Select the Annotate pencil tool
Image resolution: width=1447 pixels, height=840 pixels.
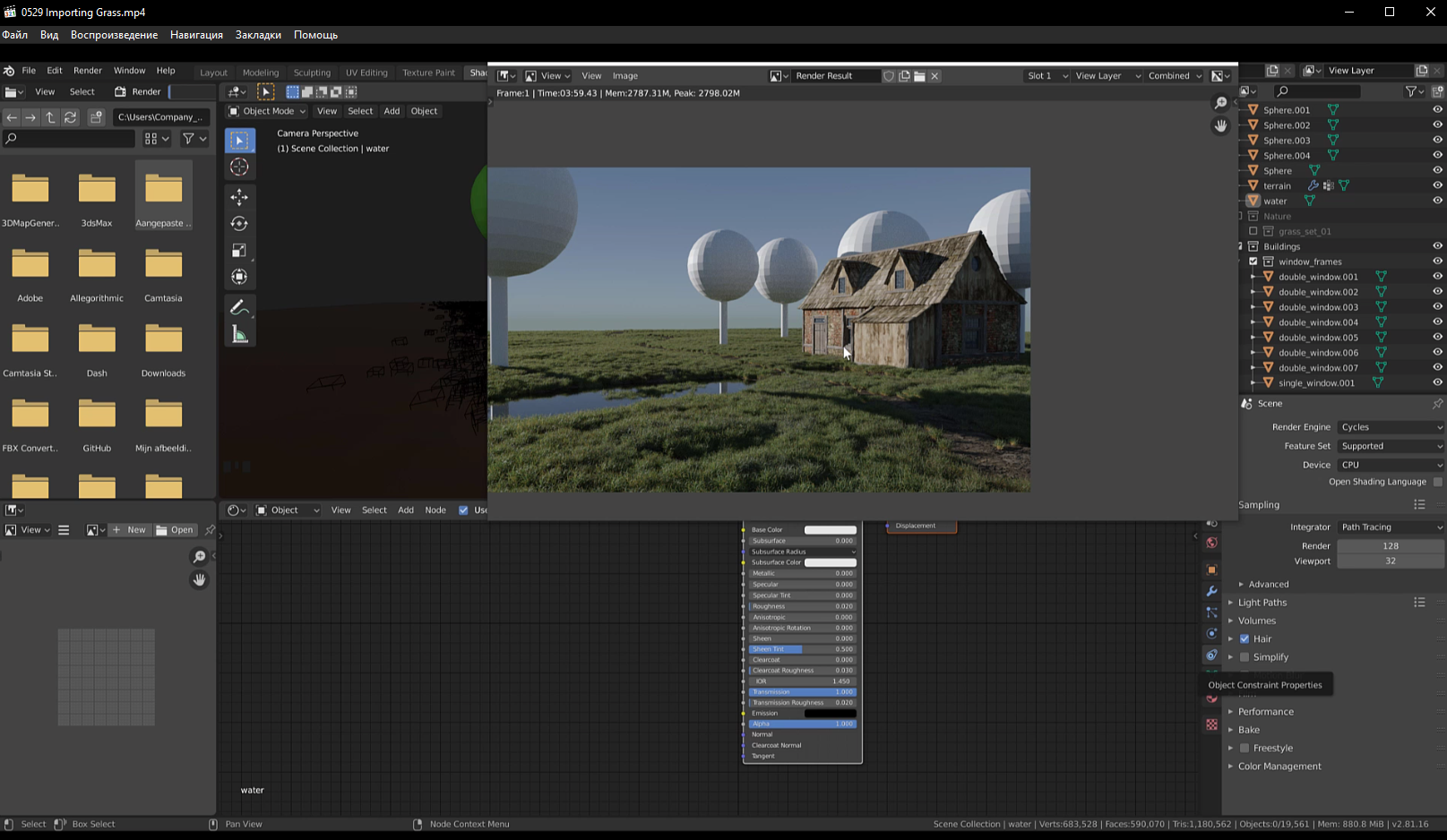pos(239,308)
